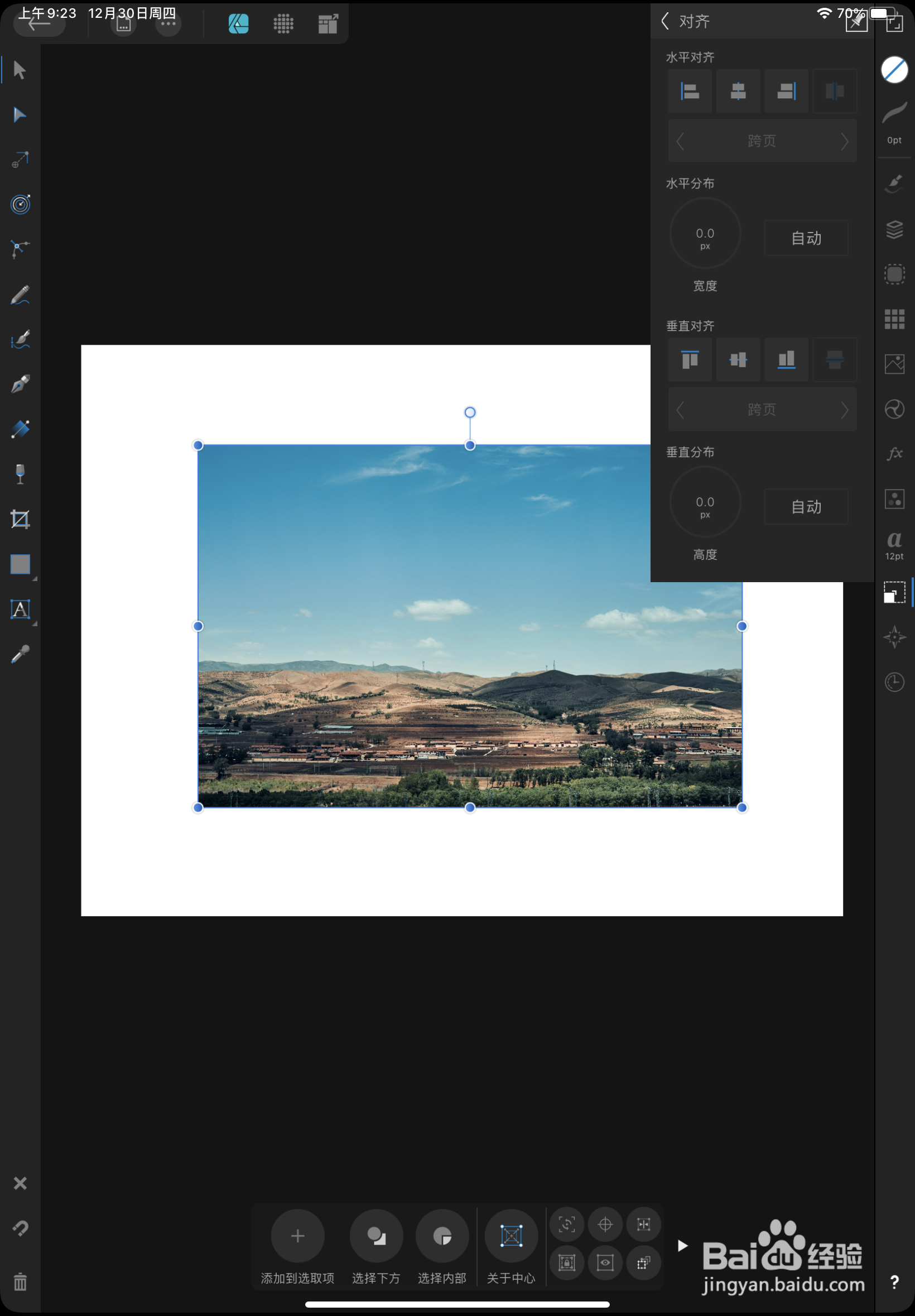Open the three-dots edit menu

point(168,24)
